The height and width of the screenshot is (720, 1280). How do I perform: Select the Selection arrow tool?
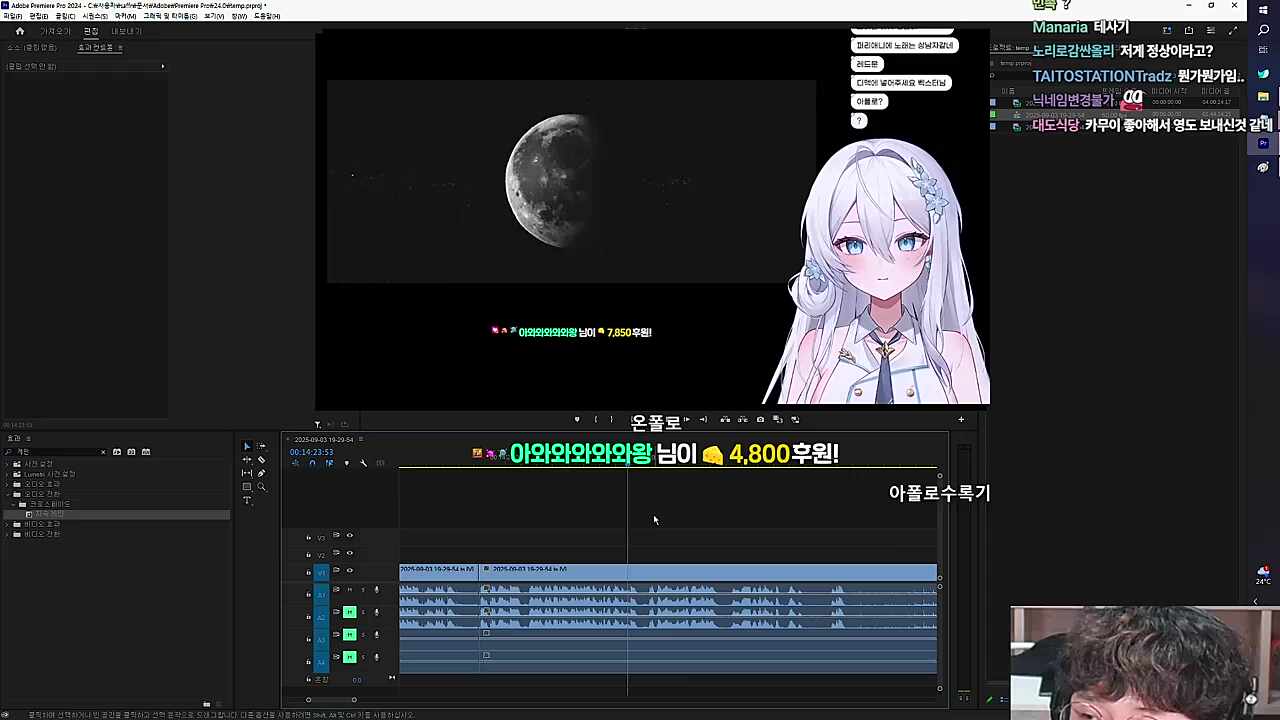pyautogui.click(x=247, y=447)
